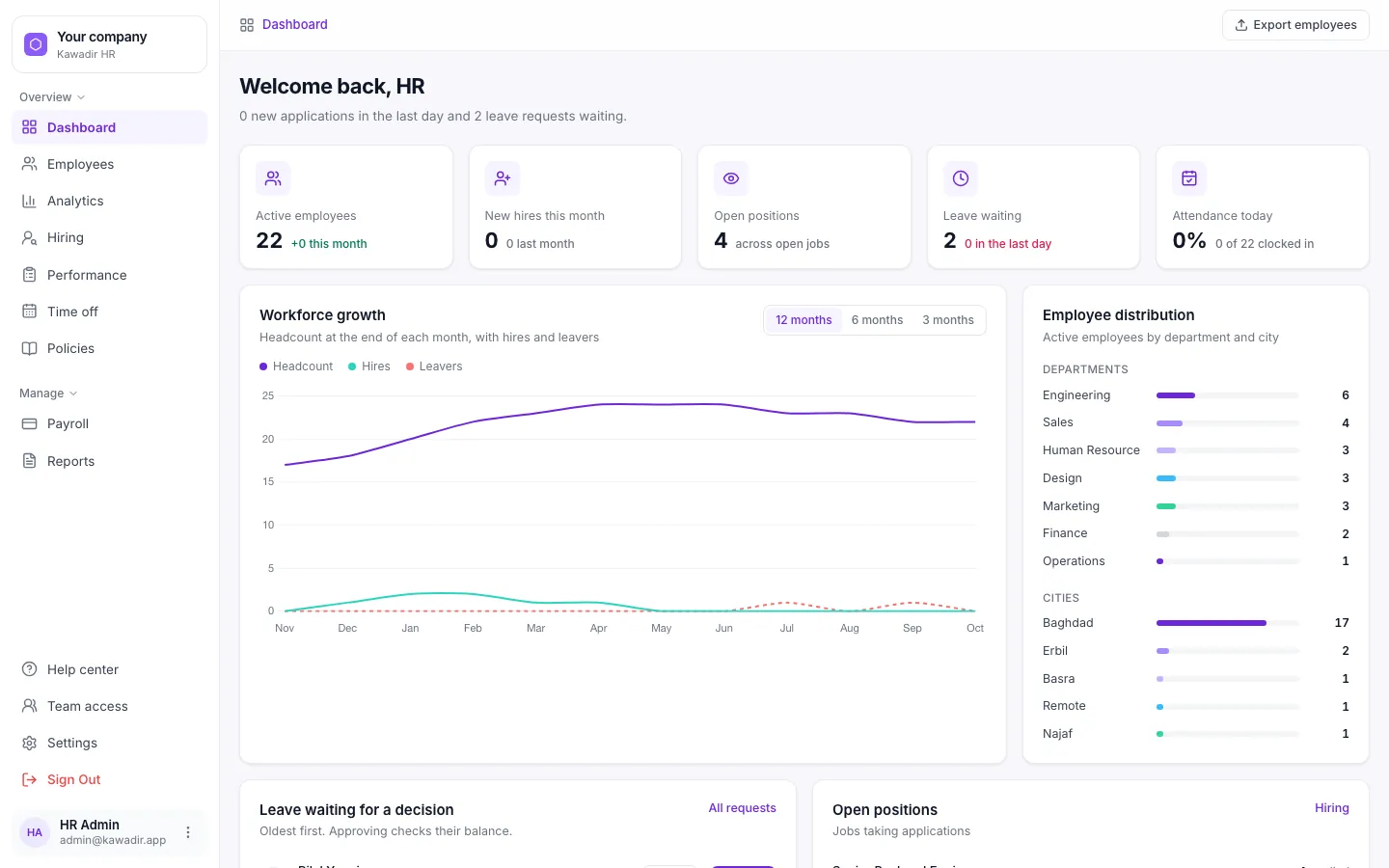
Task: Click the Engineering department progress bar
Action: pos(1228,395)
